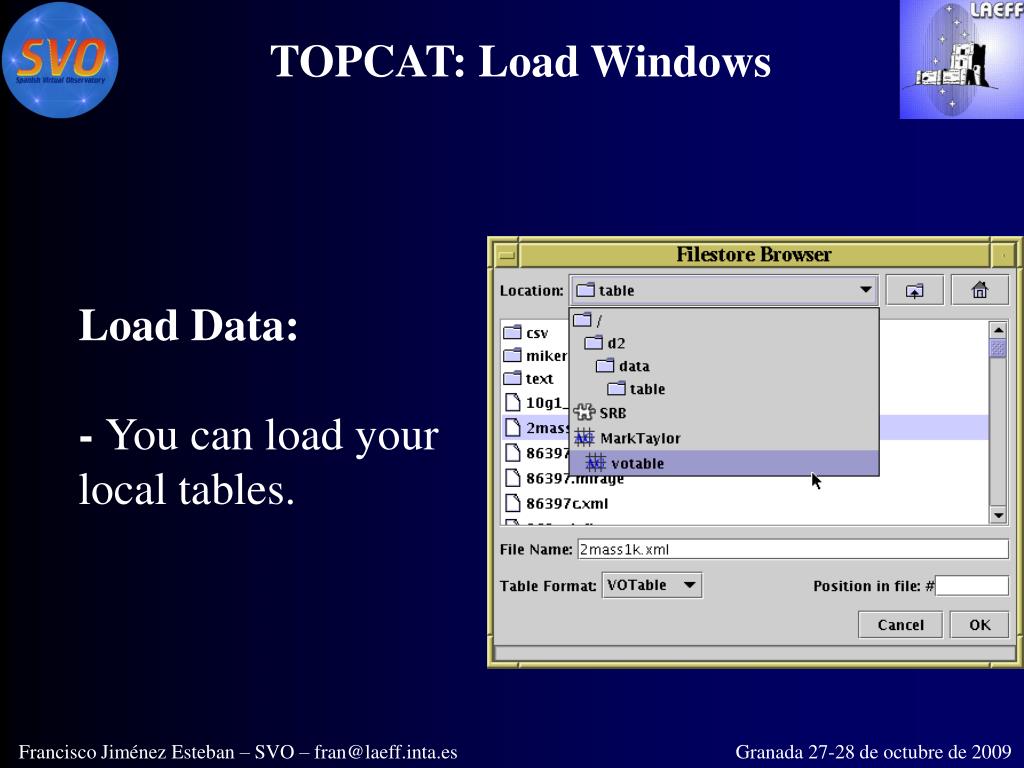The width and height of the screenshot is (1024, 768).
Task: Open the Table Format VOTable dropdown
Action: 651,585
